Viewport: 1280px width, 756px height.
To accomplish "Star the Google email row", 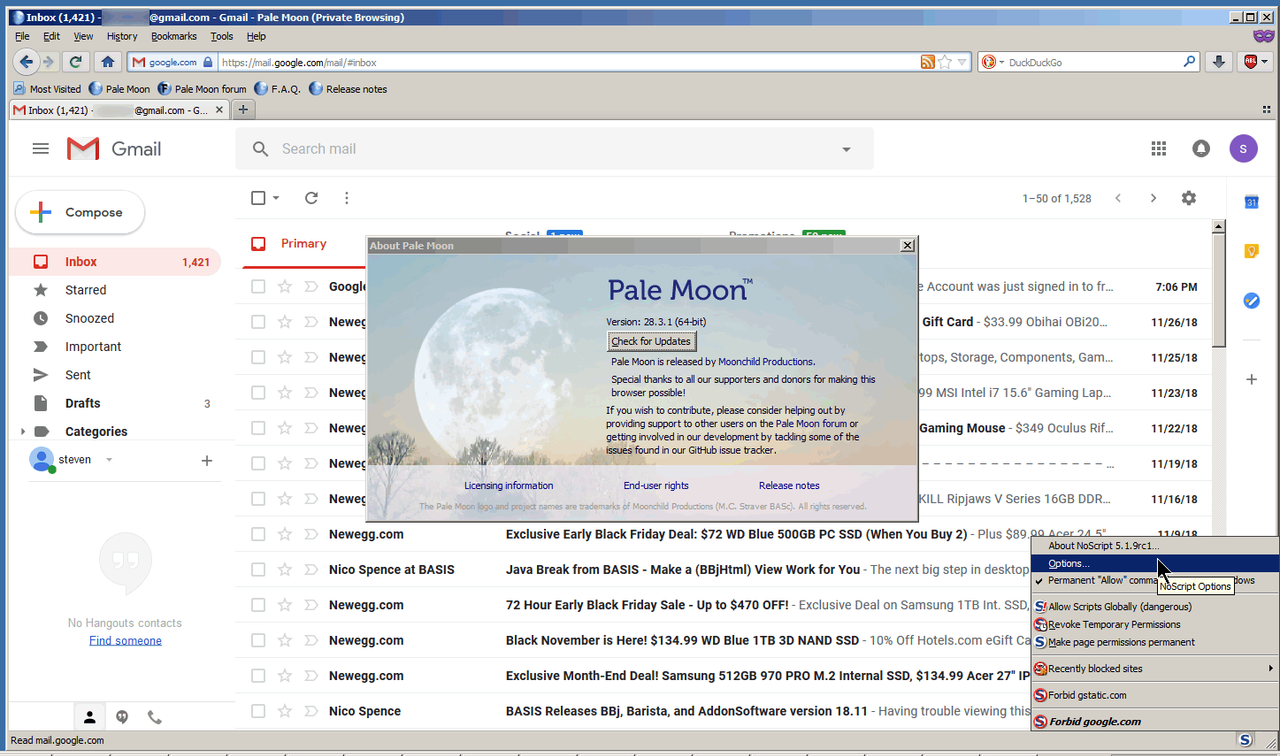I will (285, 287).
